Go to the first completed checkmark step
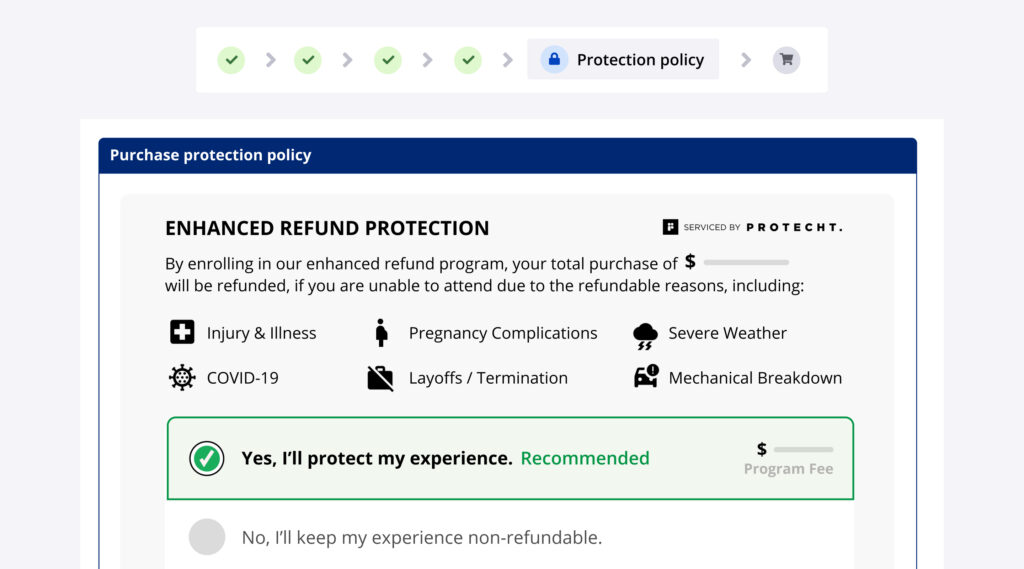The image size is (1024, 569). (x=231, y=60)
